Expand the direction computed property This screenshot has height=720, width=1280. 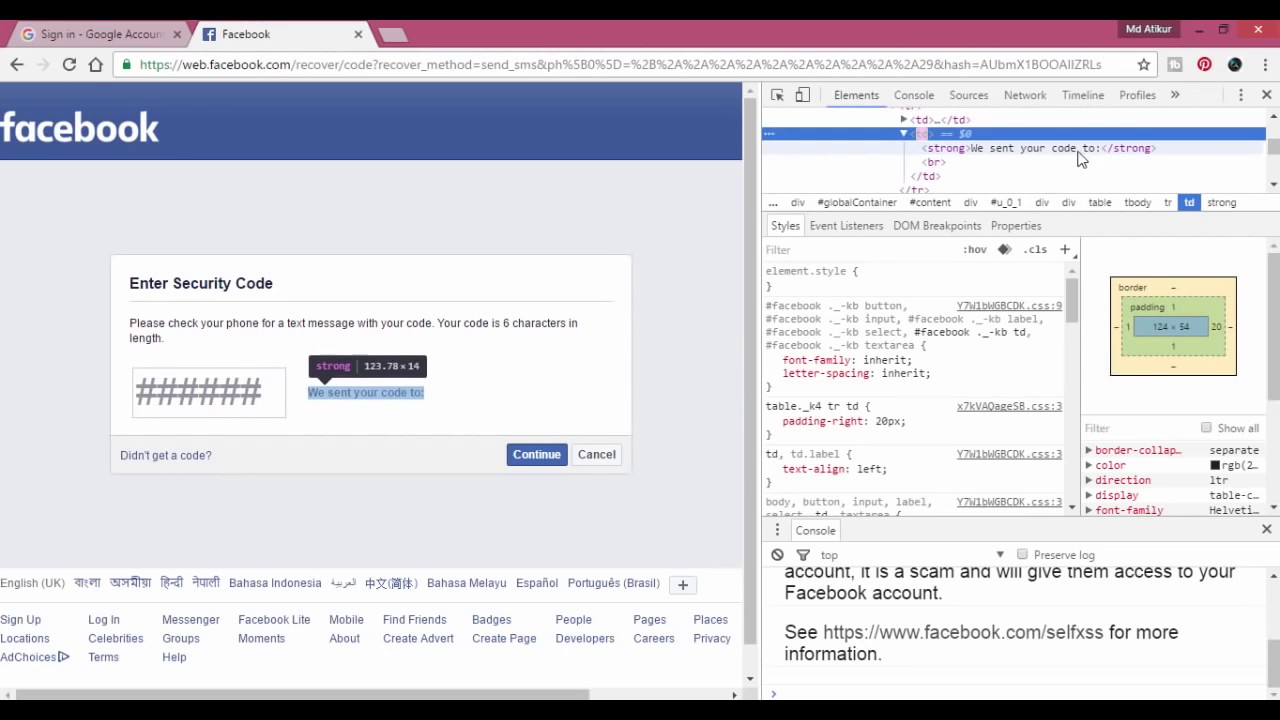click(1089, 481)
